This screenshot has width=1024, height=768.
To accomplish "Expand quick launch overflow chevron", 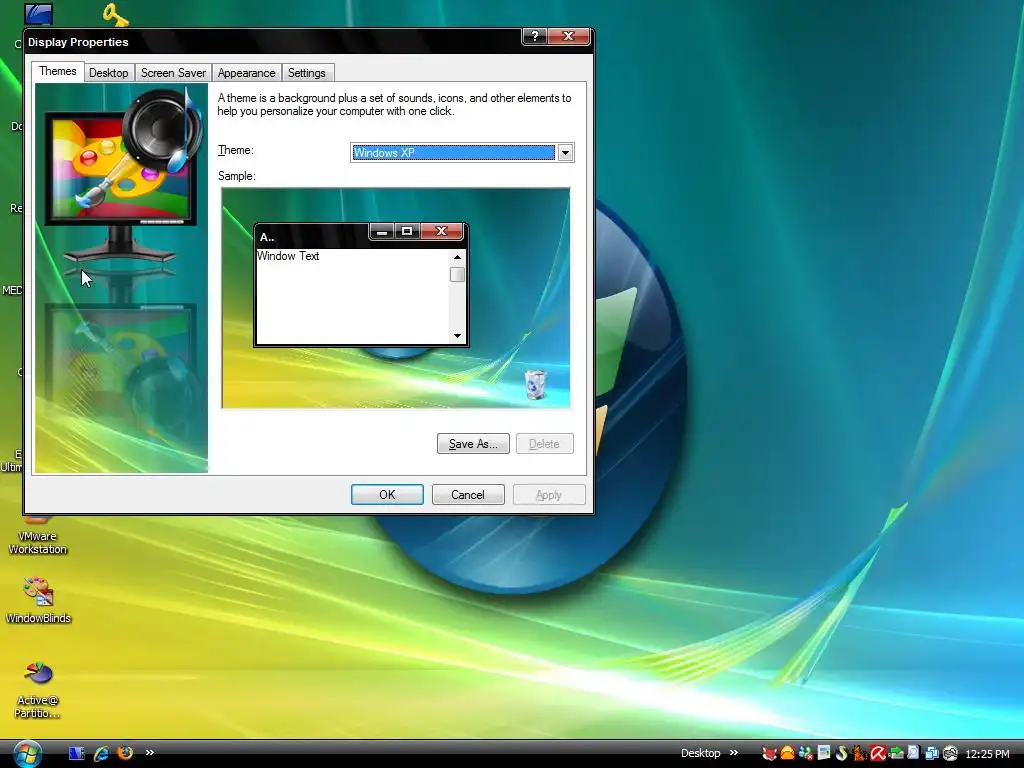I will click(150, 752).
